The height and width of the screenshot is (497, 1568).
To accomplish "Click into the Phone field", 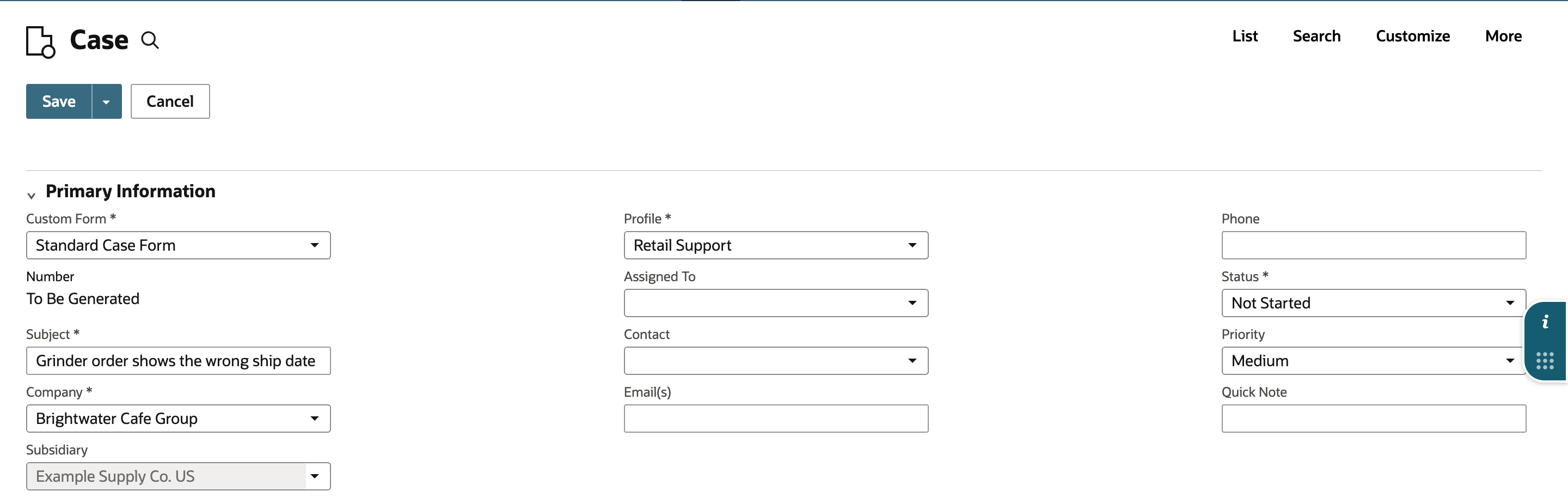I will pos(1373,245).
